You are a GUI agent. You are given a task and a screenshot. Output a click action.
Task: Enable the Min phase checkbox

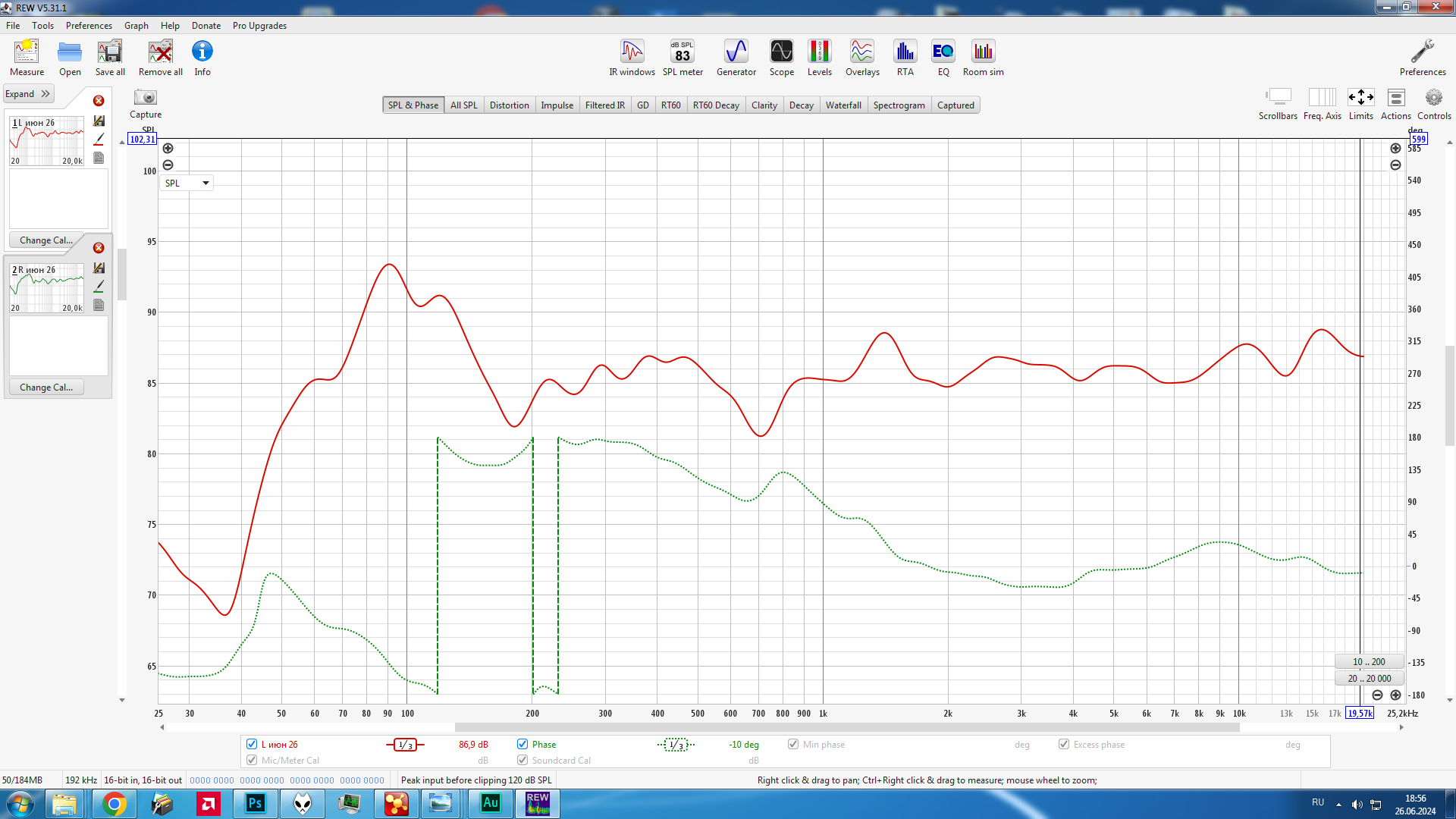click(x=793, y=744)
